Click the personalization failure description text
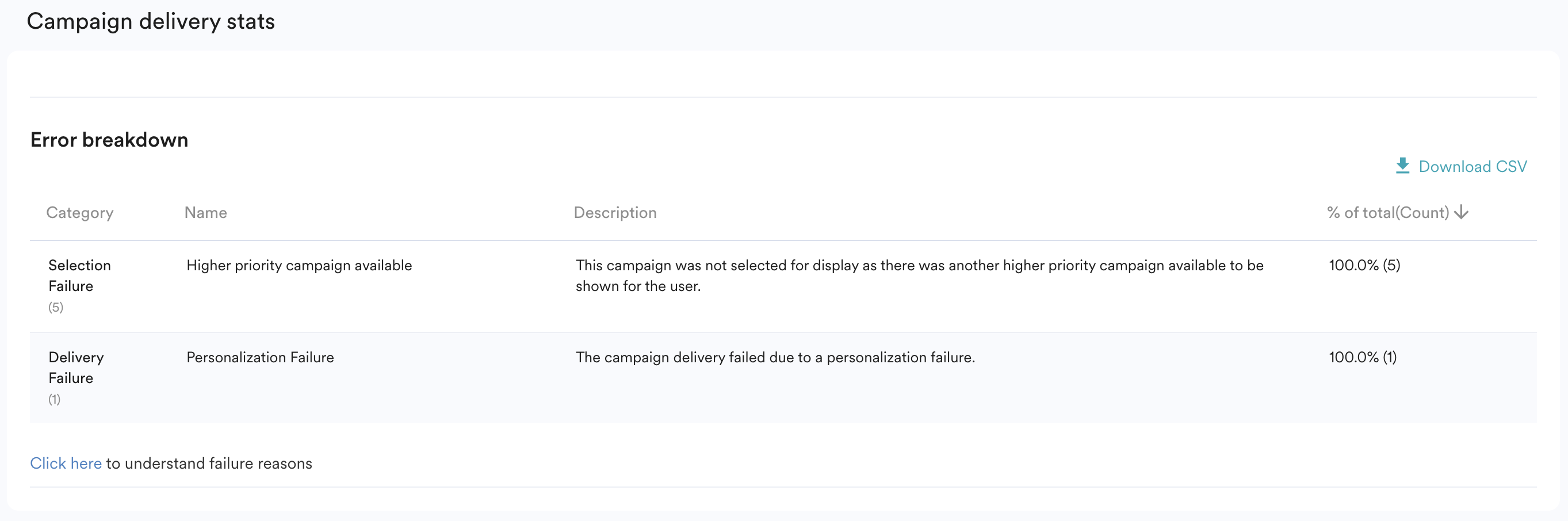 pos(775,357)
